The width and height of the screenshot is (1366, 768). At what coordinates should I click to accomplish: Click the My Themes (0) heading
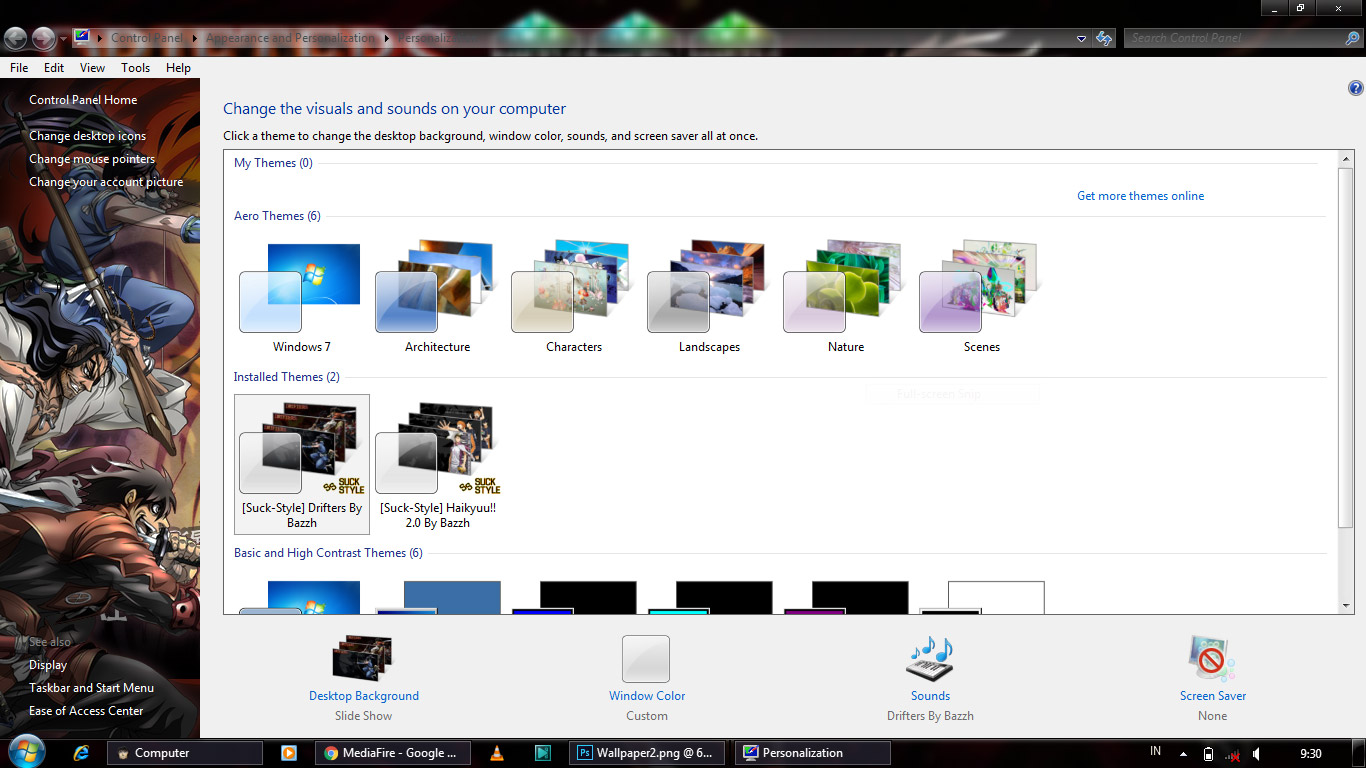pyautogui.click(x=273, y=163)
